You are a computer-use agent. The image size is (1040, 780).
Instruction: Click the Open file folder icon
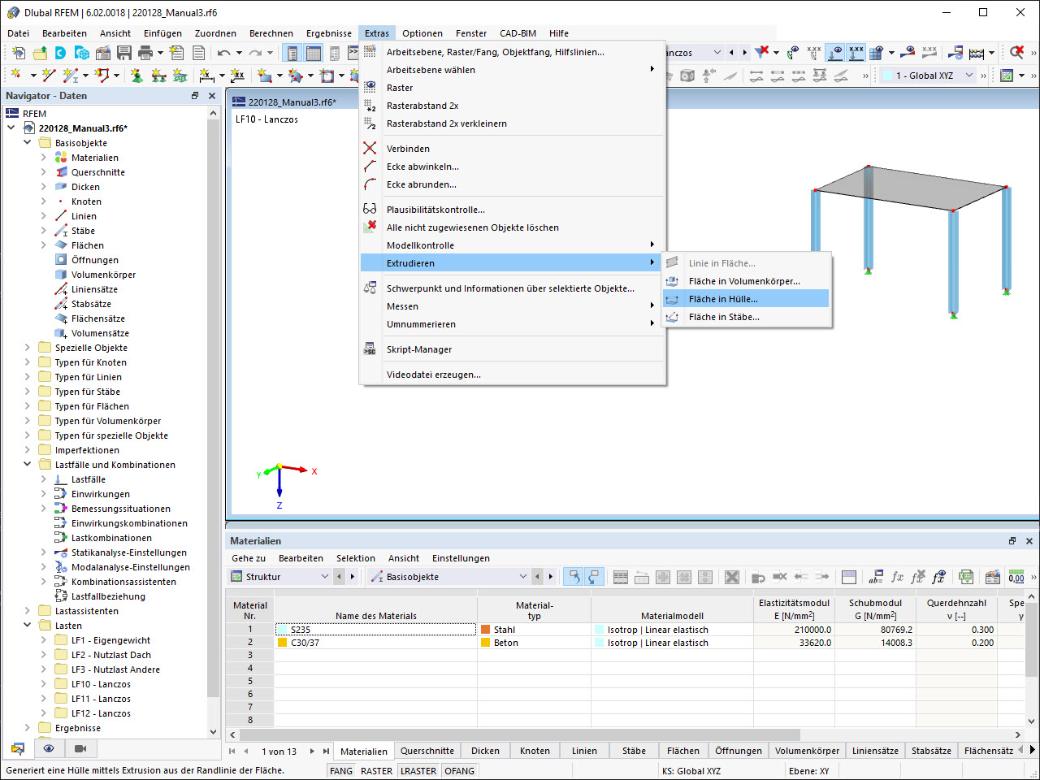click(x=40, y=52)
